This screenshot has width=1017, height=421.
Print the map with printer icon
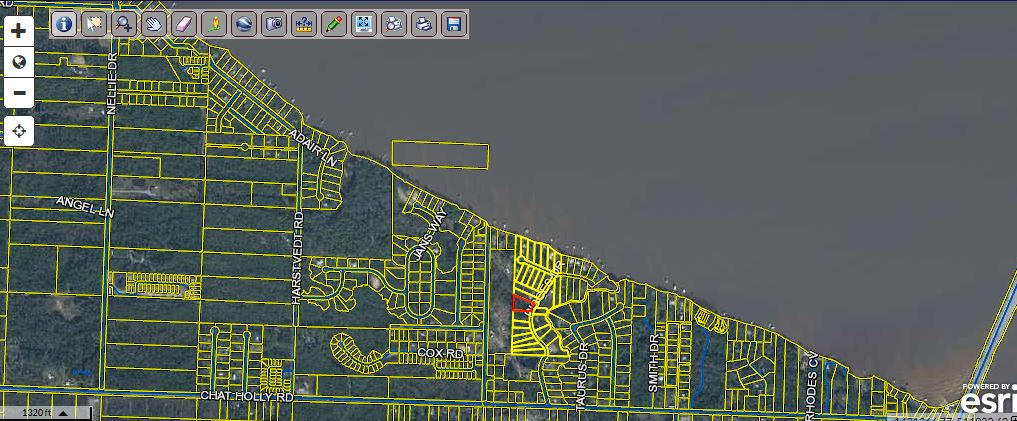[424, 24]
